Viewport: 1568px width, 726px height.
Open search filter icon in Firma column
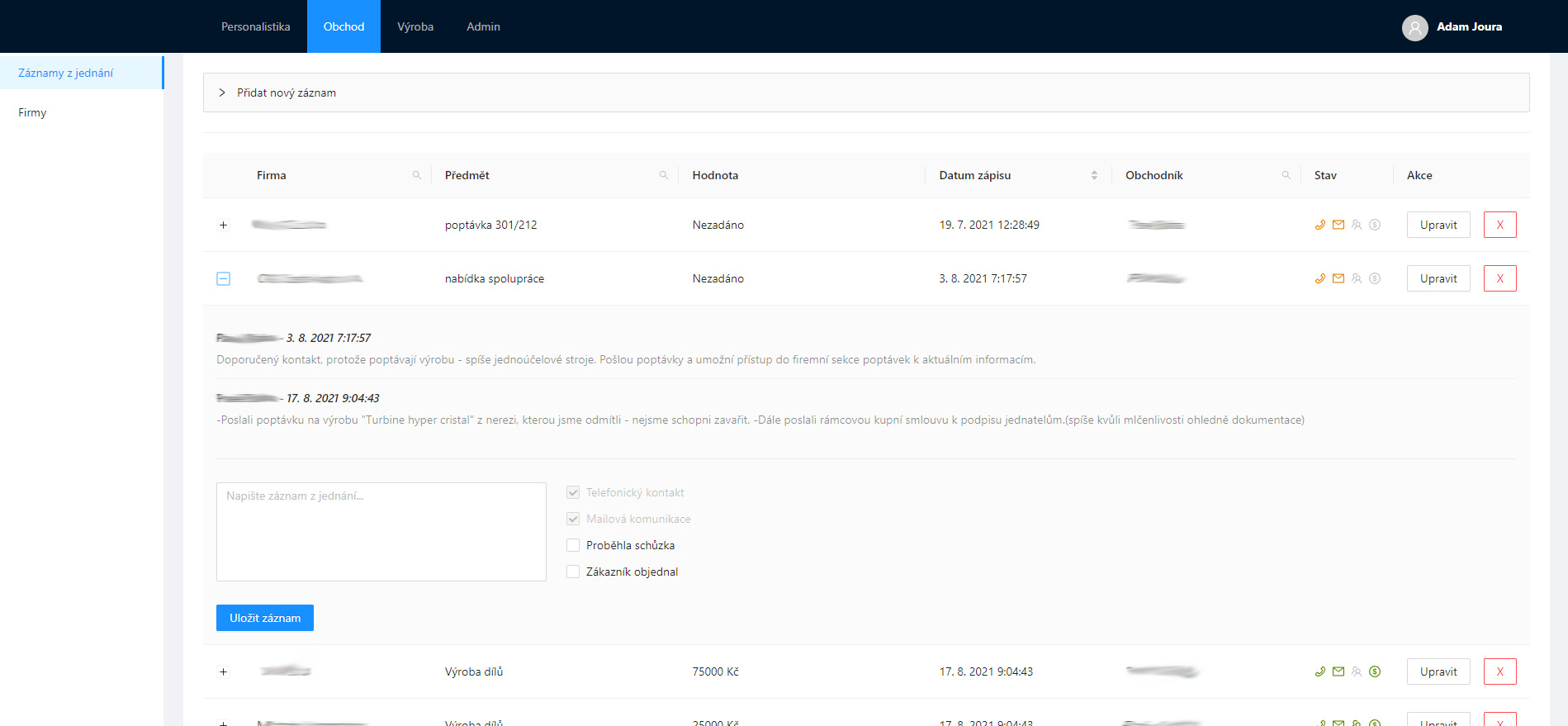[x=417, y=175]
